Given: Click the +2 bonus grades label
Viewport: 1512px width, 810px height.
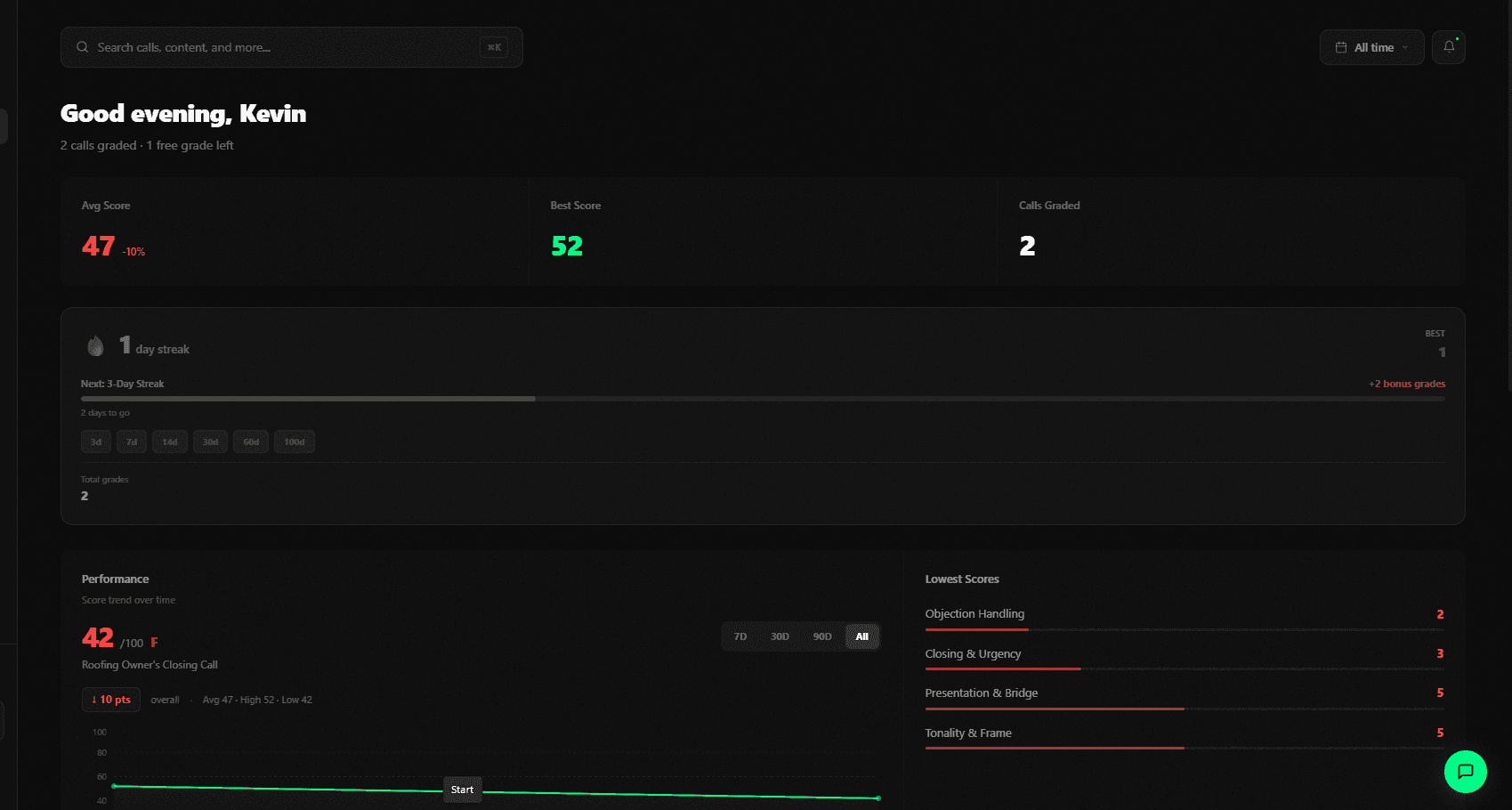Looking at the screenshot, I should tap(1407, 384).
